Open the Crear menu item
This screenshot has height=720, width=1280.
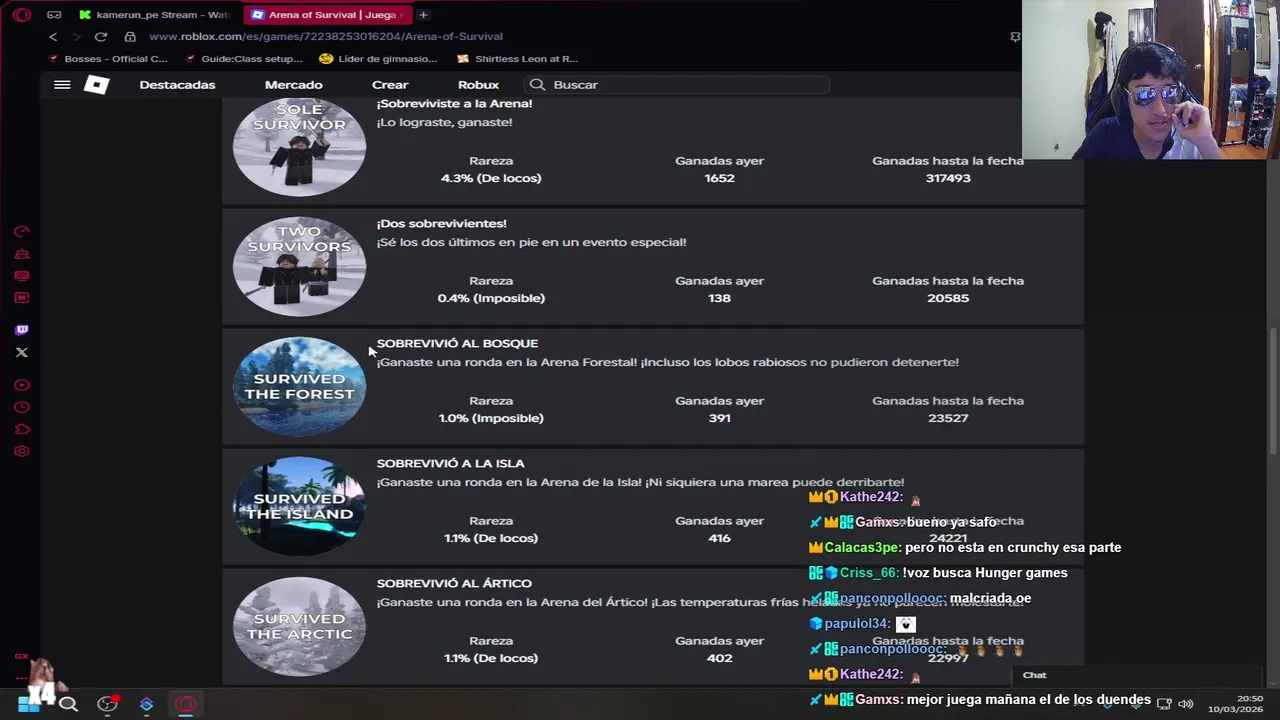(x=390, y=85)
